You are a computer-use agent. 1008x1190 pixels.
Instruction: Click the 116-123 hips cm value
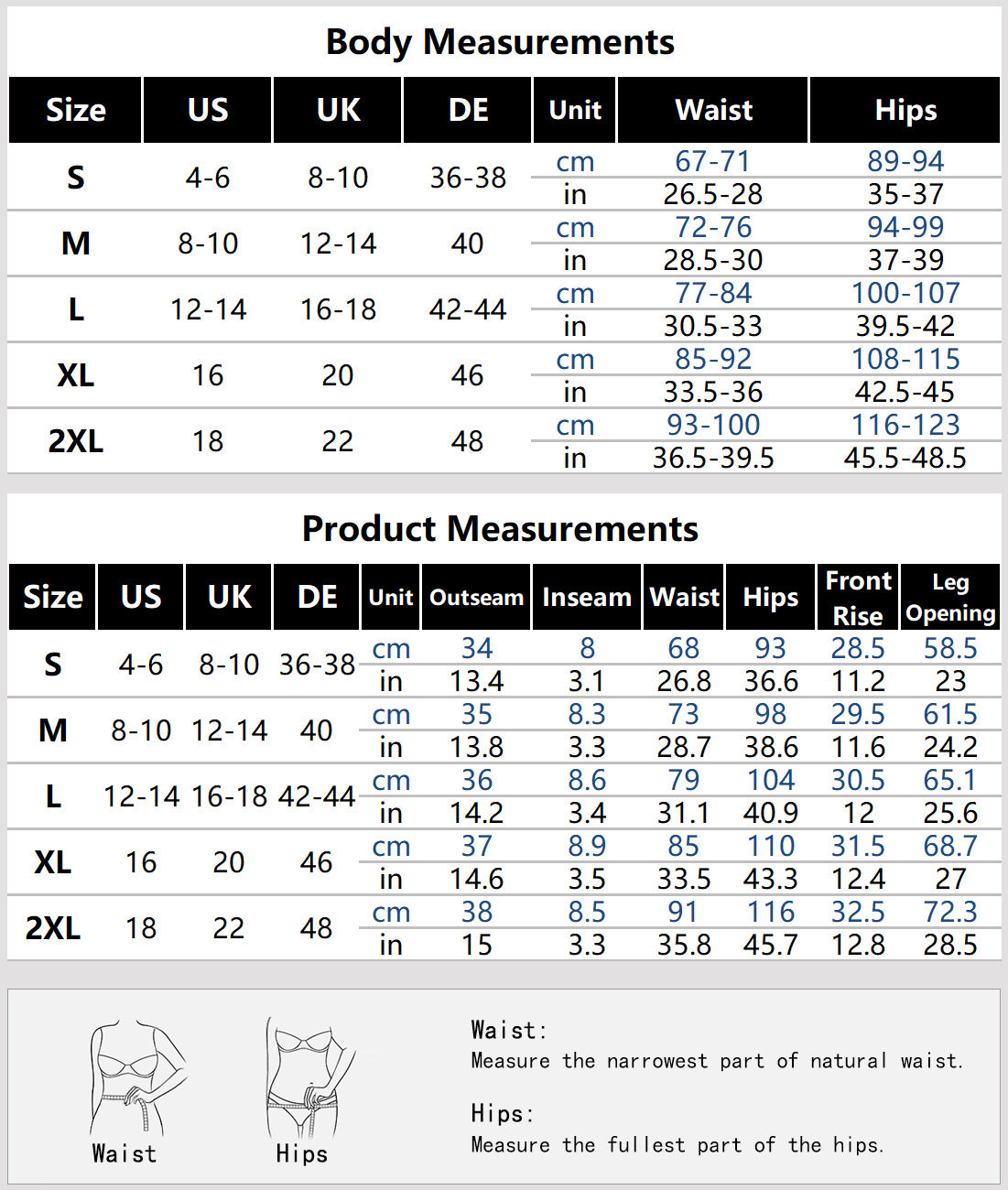click(905, 425)
